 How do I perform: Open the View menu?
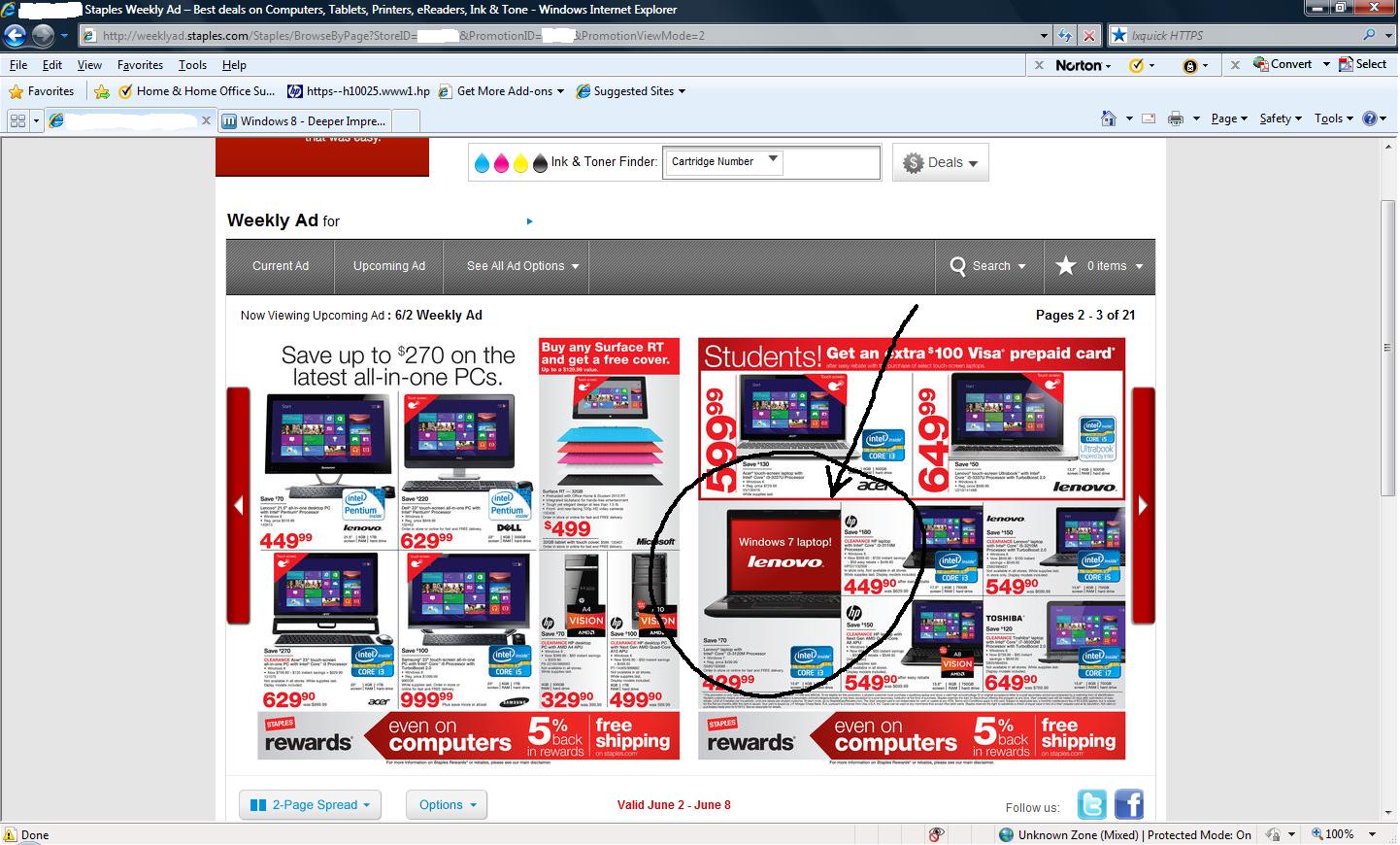(x=89, y=65)
